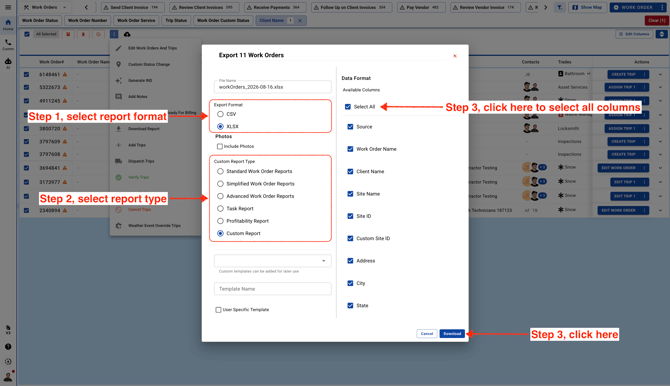
Task: Click the first red bulk action icon
Action: click(68, 34)
